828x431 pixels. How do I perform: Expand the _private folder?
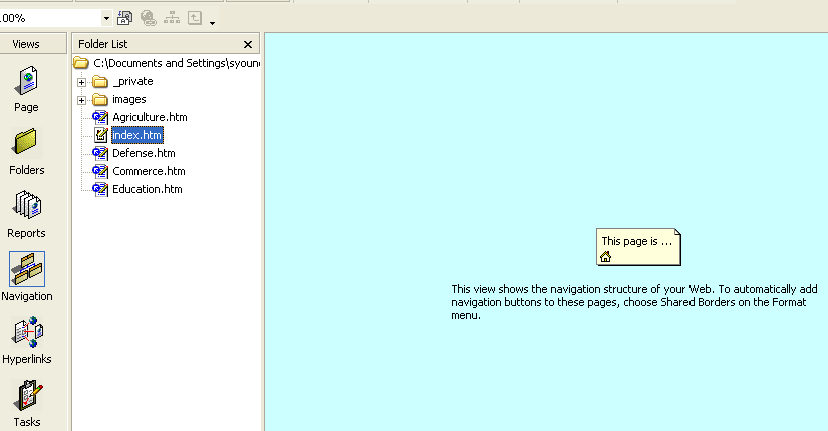pyautogui.click(x=82, y=82)
